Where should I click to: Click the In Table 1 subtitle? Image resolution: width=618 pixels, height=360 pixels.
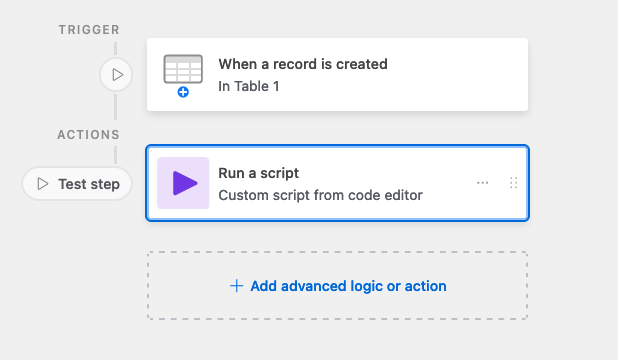[249, 86]
